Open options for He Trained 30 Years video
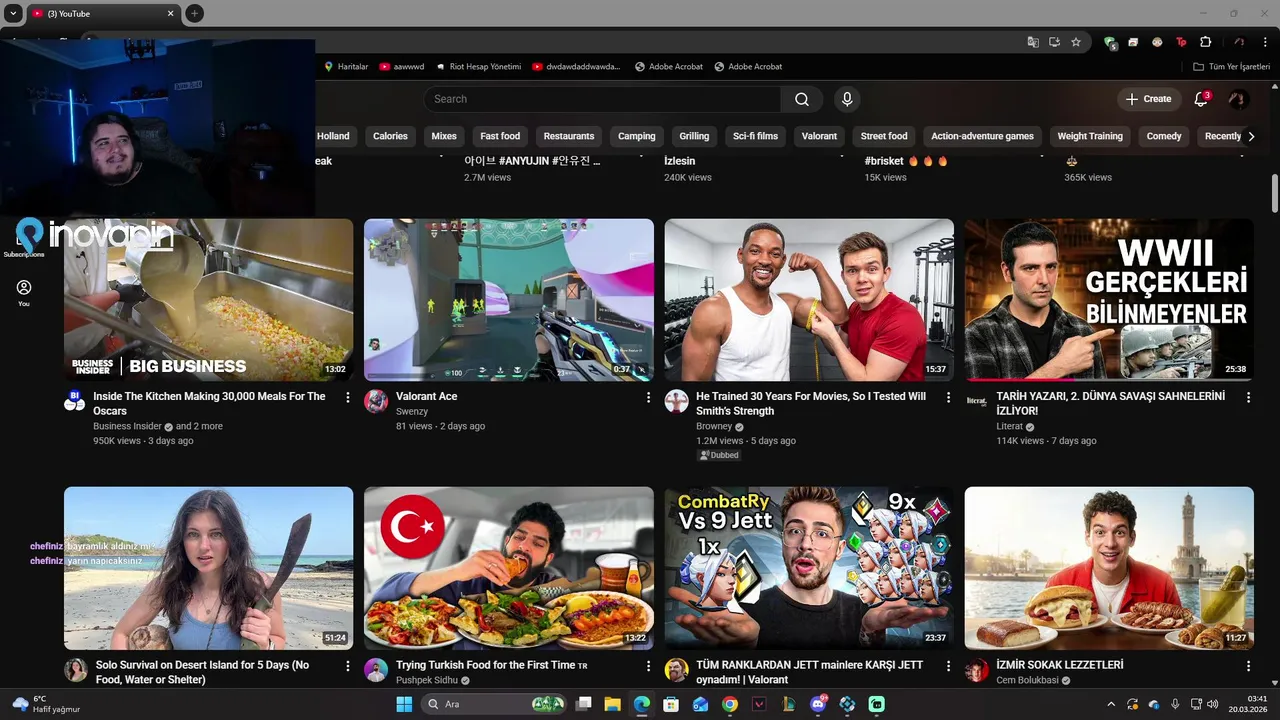This screenshot has height=720, width=1280. pos(948,397)
